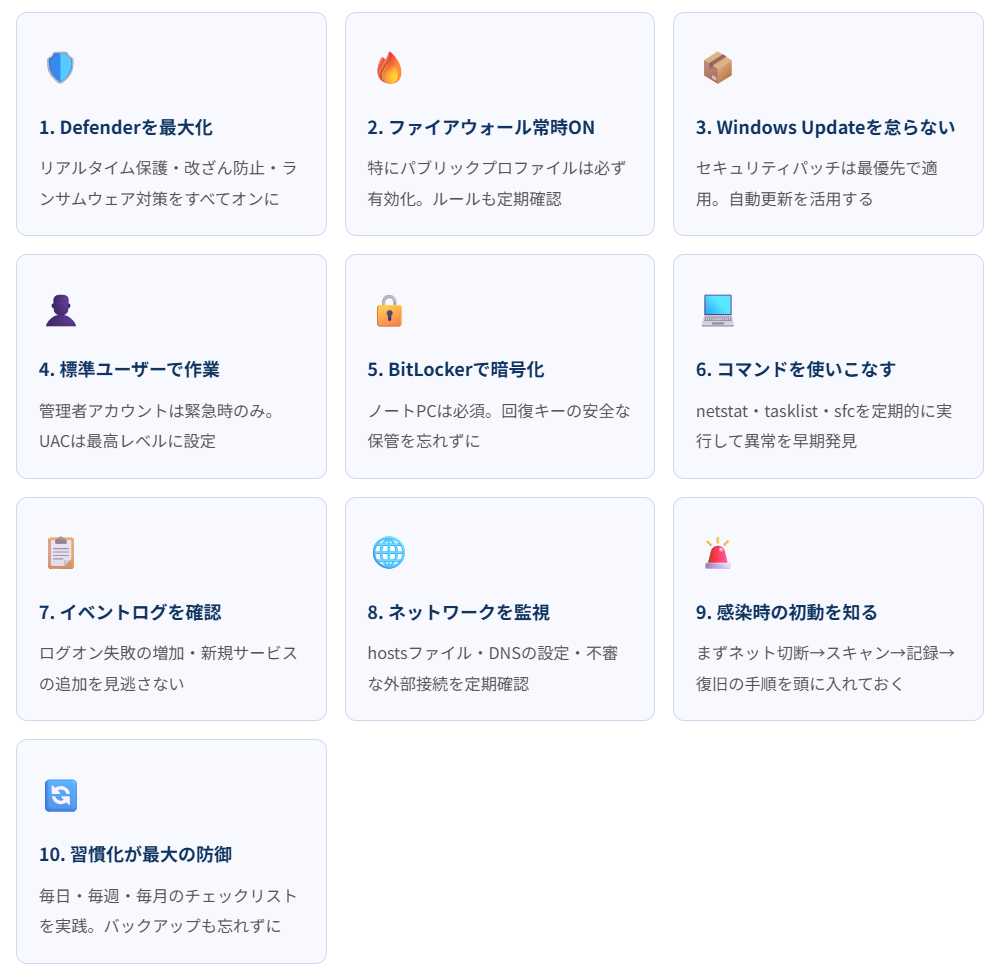The width and height of the screenshot is (992, 967).
Task: Click the package box Windows Update icon
Action: tap(717, 68)
